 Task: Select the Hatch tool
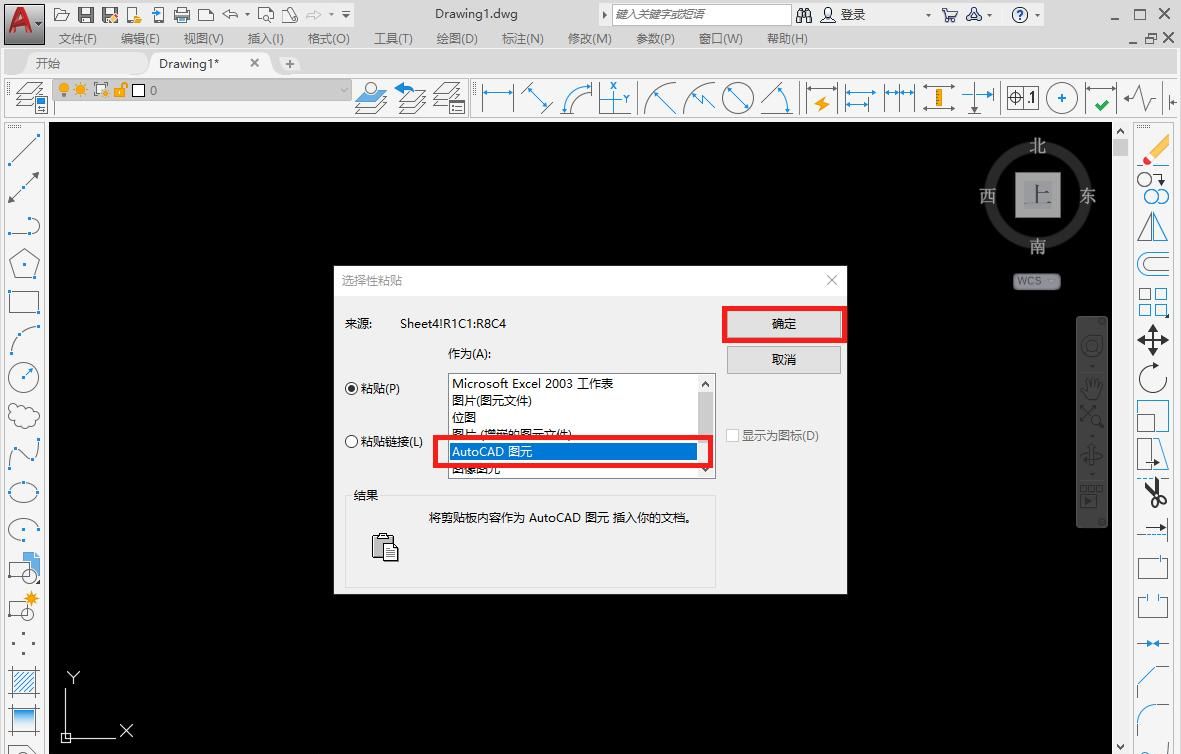pos(23,682)
